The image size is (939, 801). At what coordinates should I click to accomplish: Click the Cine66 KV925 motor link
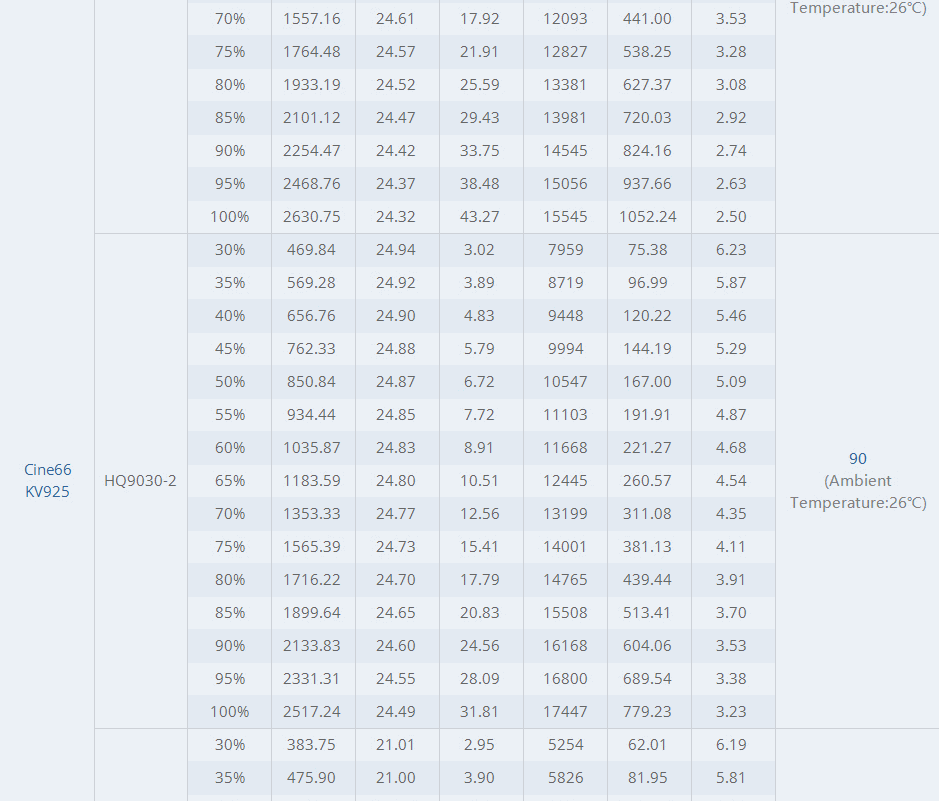click(47, 480)
